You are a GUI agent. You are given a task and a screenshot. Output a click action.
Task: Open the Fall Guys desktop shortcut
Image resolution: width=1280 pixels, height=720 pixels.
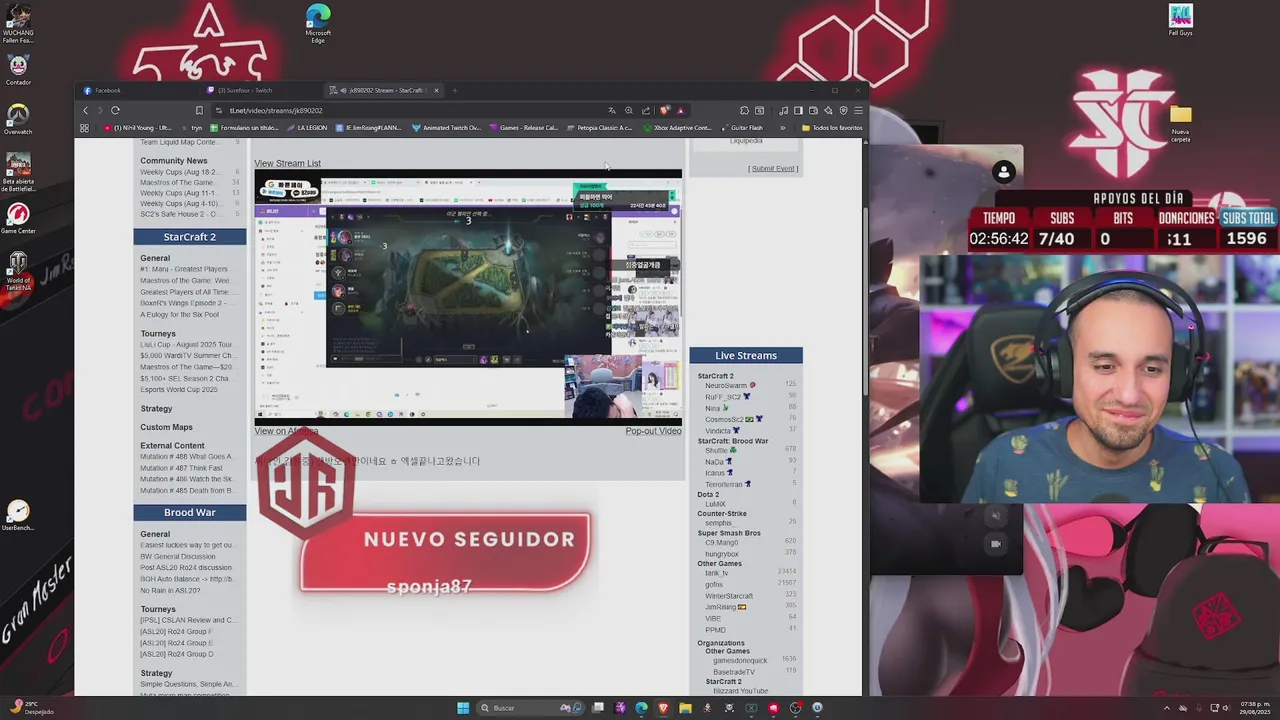pos(1181,20)
